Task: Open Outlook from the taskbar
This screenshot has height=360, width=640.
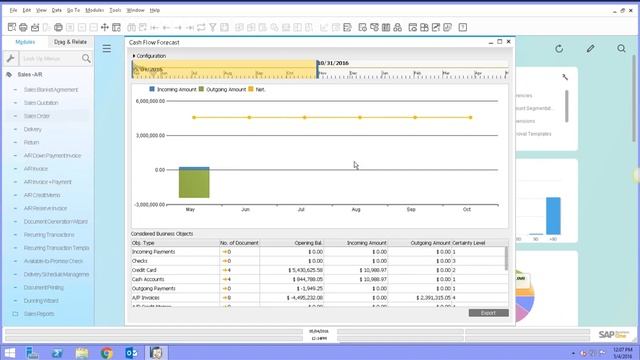Action: coord(131,353)
